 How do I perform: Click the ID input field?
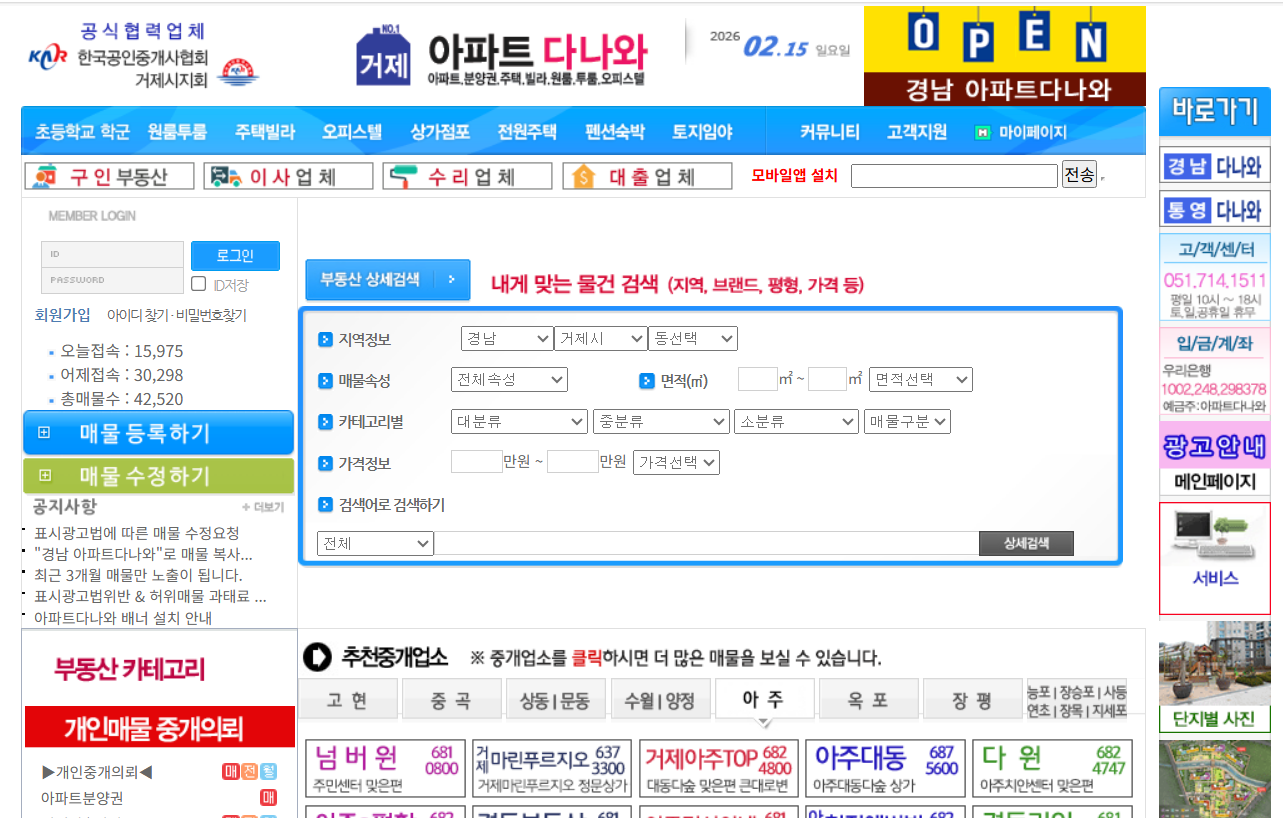112,254
